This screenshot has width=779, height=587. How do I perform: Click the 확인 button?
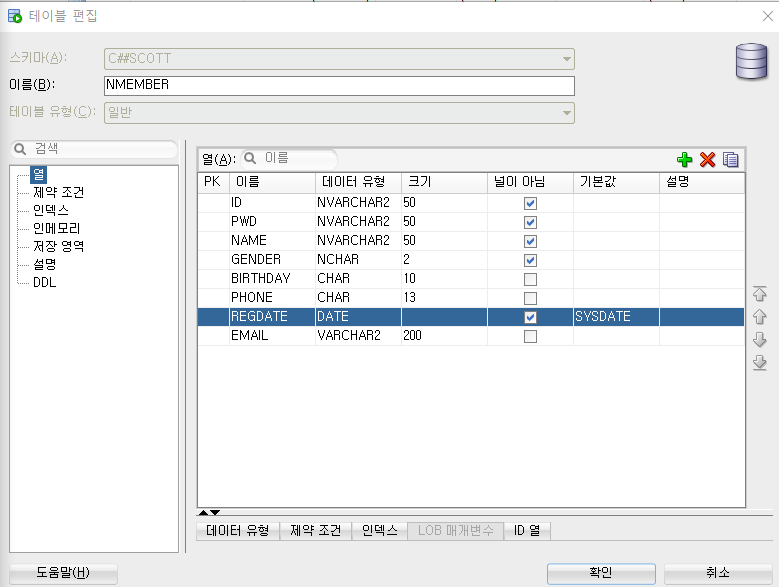(x=601, y=573)
